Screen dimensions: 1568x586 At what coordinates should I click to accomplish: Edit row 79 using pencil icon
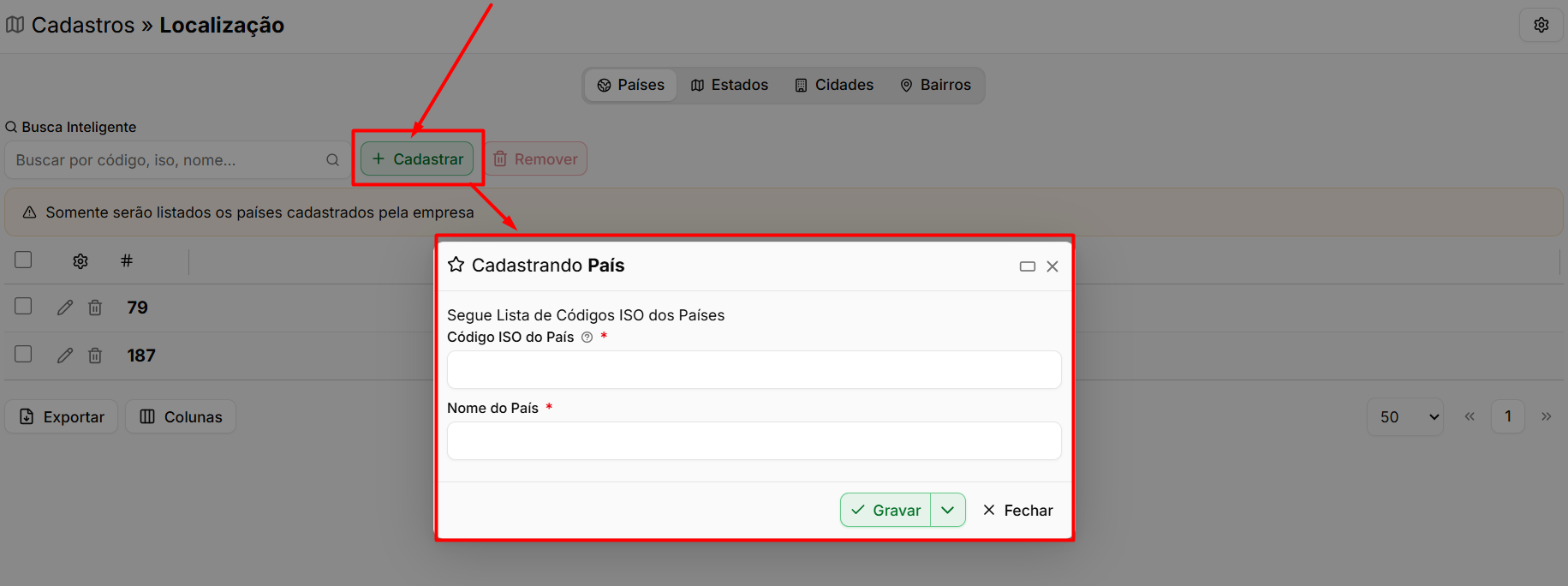coord(65,308)
